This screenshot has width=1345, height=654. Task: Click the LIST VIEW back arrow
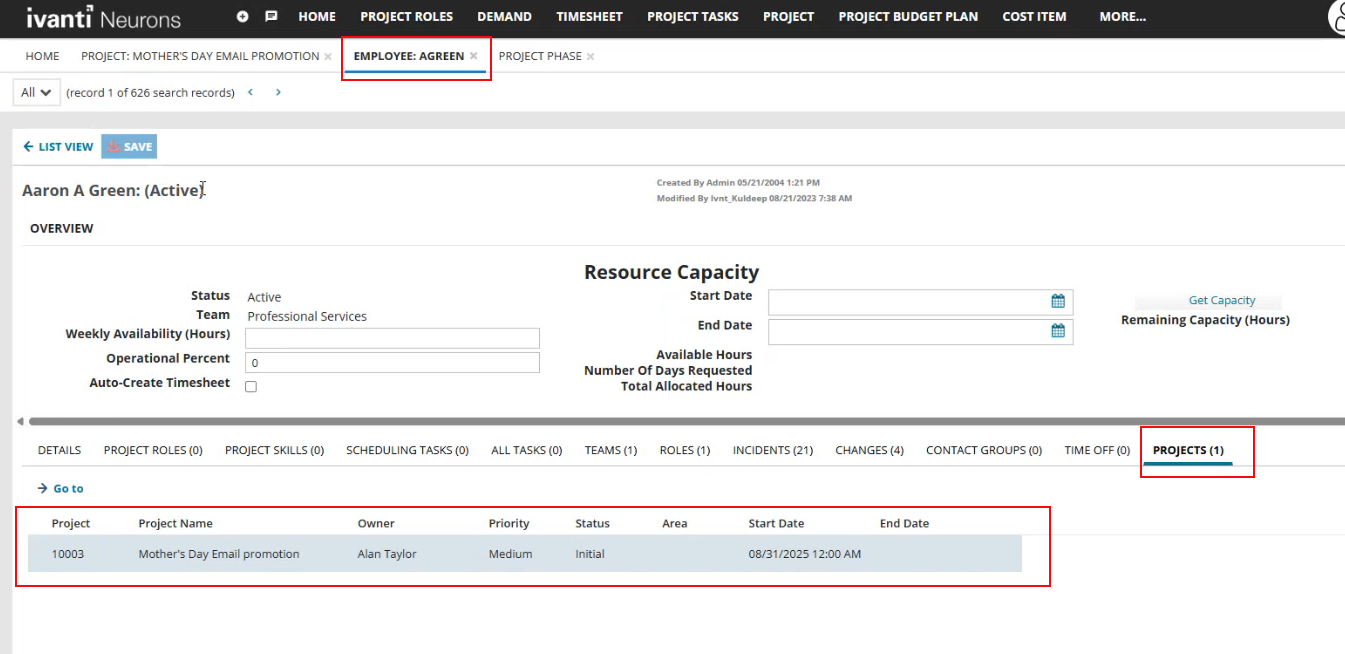coord(28,146)
